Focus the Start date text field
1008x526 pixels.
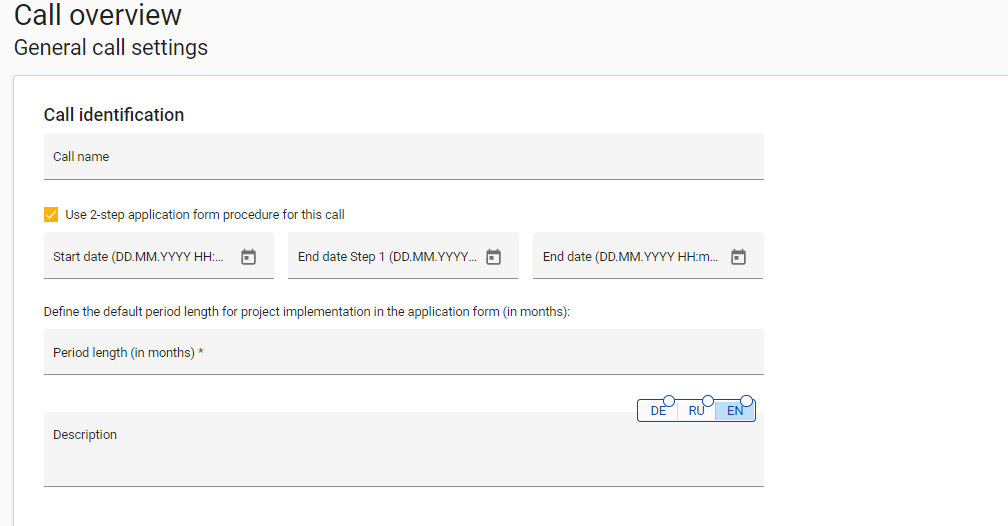click(x=140, y=257)
